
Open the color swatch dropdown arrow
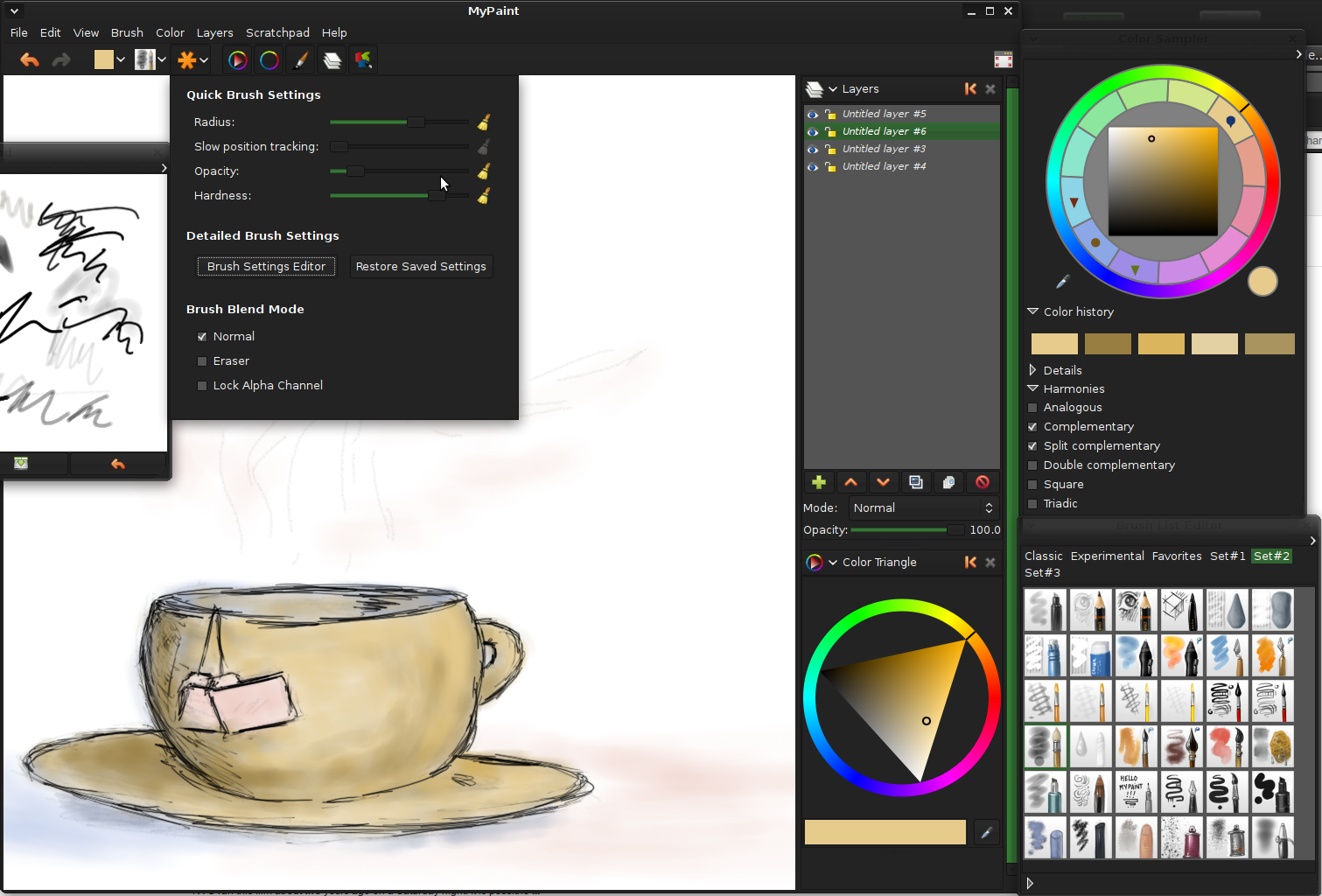(x=121, y=59)
